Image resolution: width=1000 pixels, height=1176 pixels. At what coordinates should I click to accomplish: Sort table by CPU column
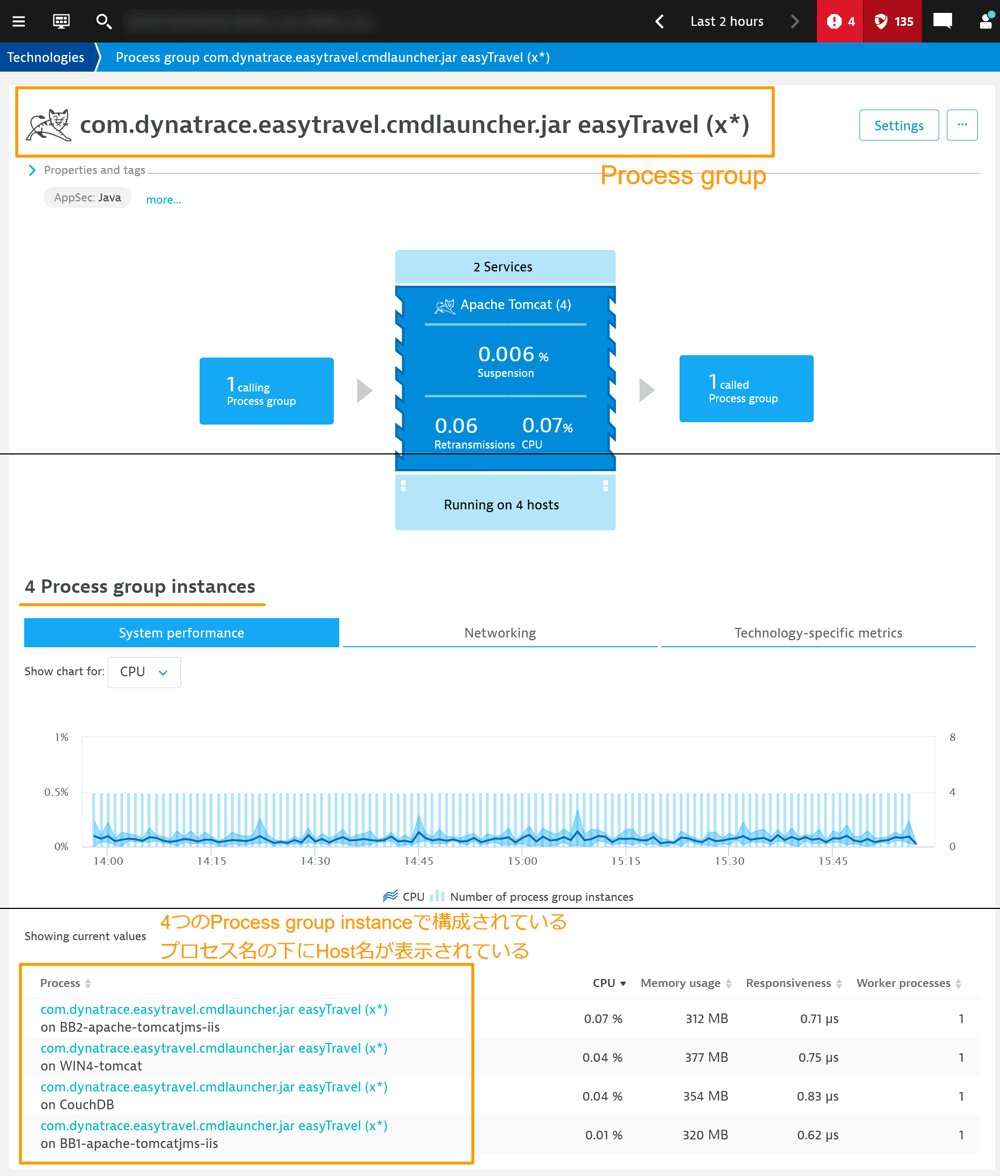coord(609,983)
